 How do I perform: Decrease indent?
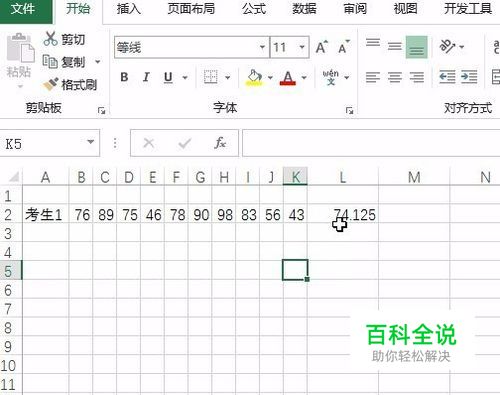click(447, 77)
